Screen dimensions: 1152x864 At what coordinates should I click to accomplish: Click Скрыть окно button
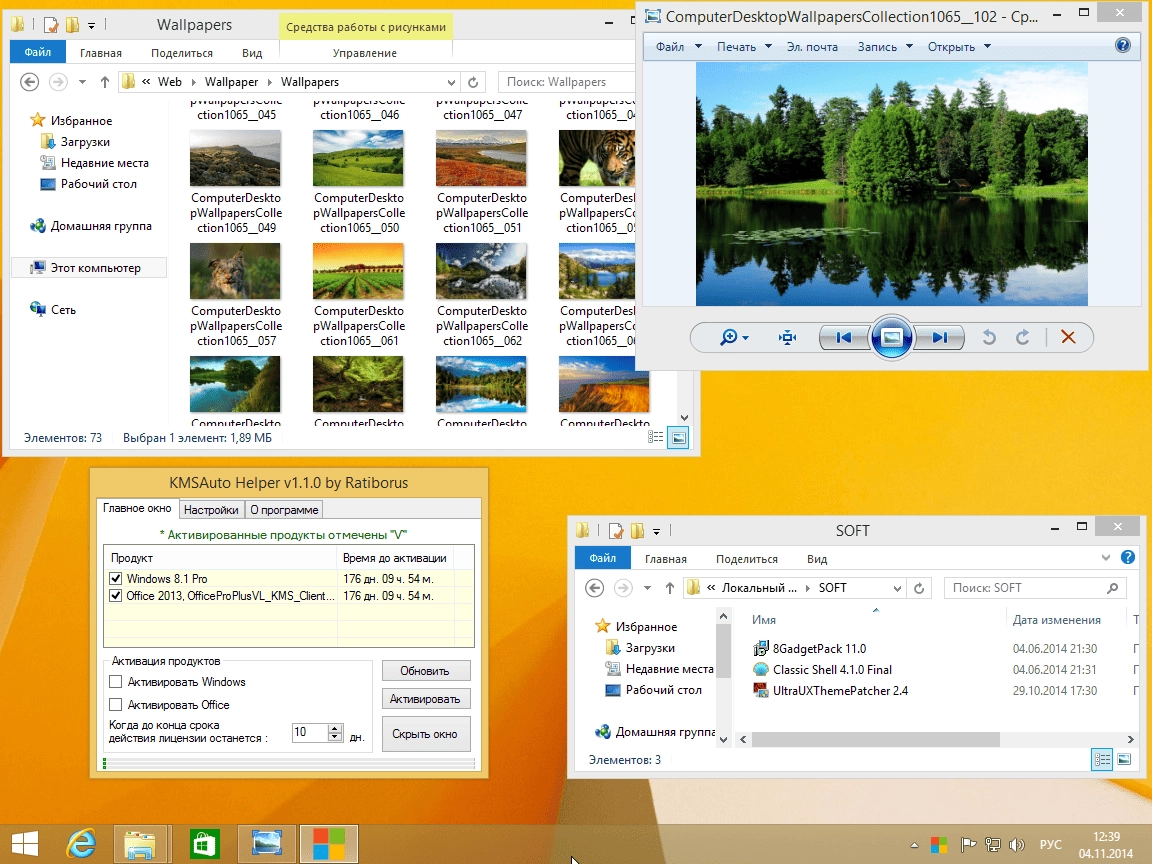pos(425,734)
